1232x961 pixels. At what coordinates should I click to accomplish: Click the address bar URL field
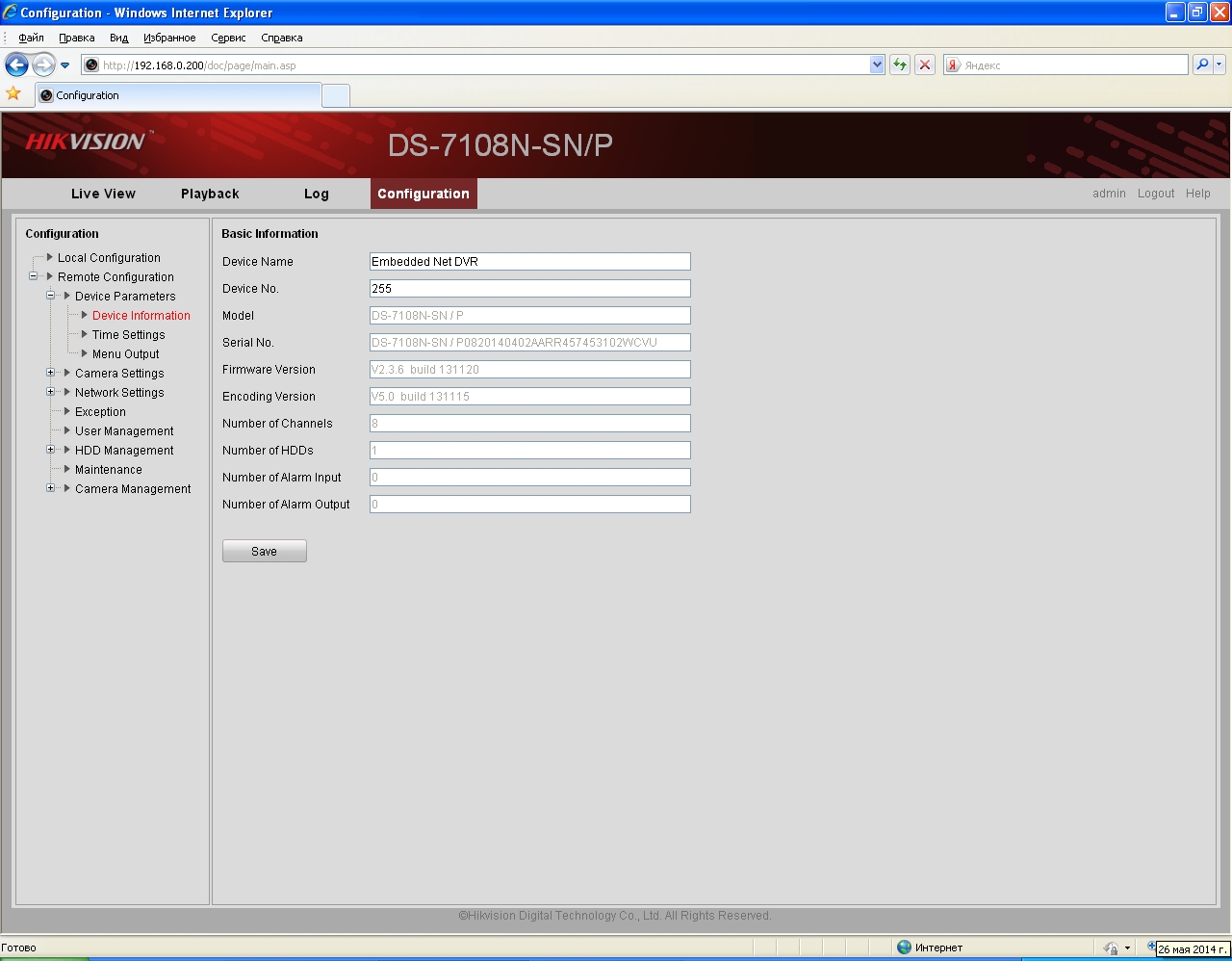484,65
